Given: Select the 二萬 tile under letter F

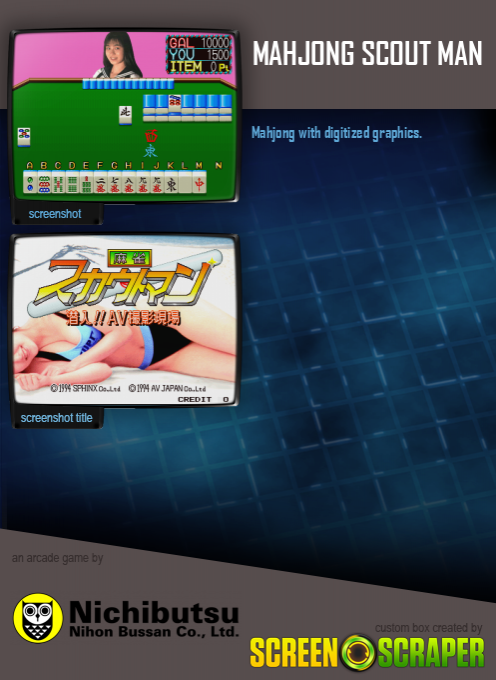Looking at the screenshot, I should pos(101,183).
